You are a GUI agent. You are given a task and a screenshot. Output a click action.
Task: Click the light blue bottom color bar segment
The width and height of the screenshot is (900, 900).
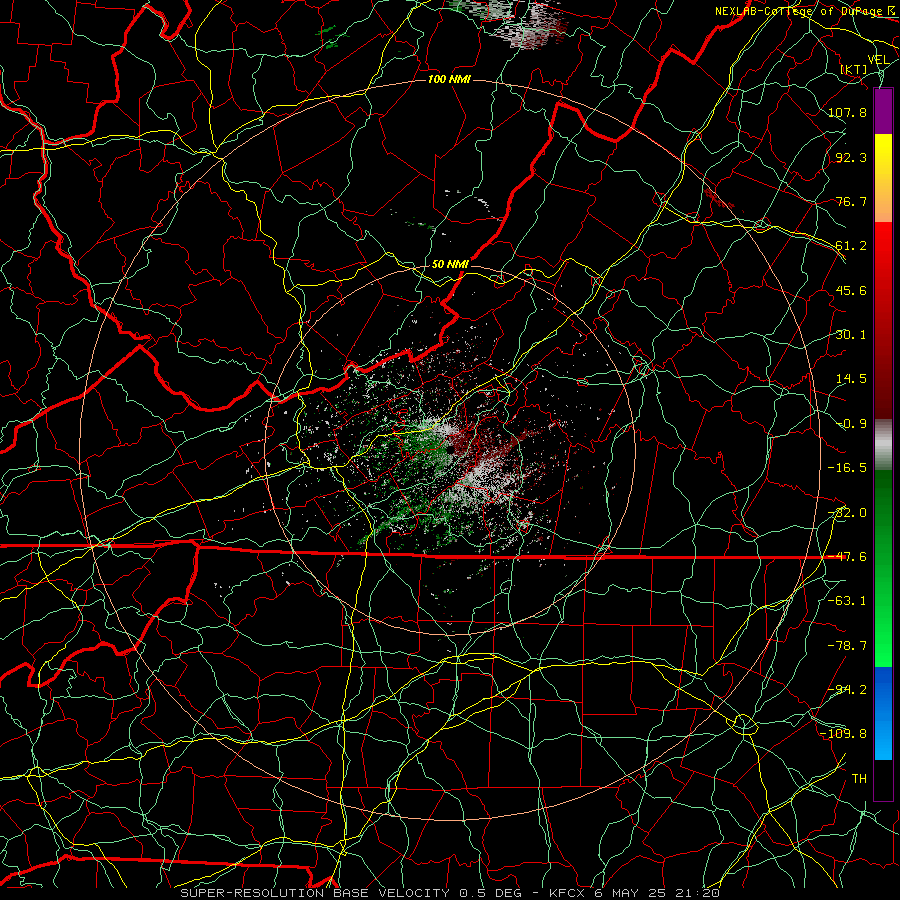883,738
